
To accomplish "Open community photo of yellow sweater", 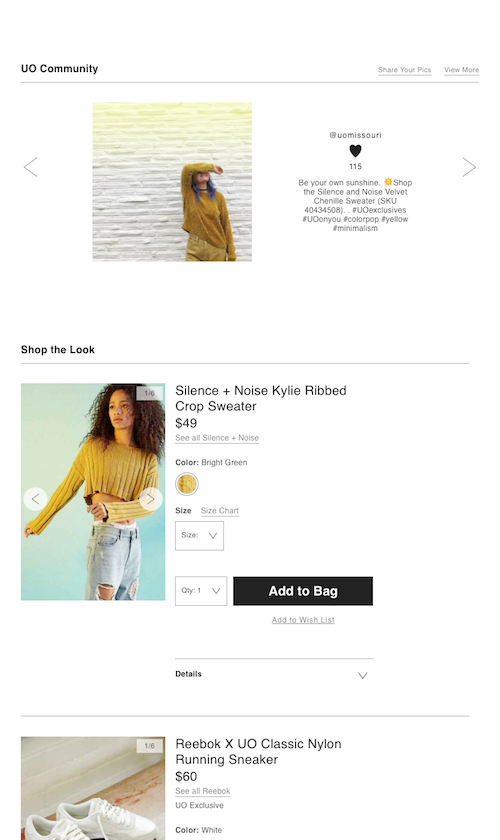I will [x=172, y=182].
